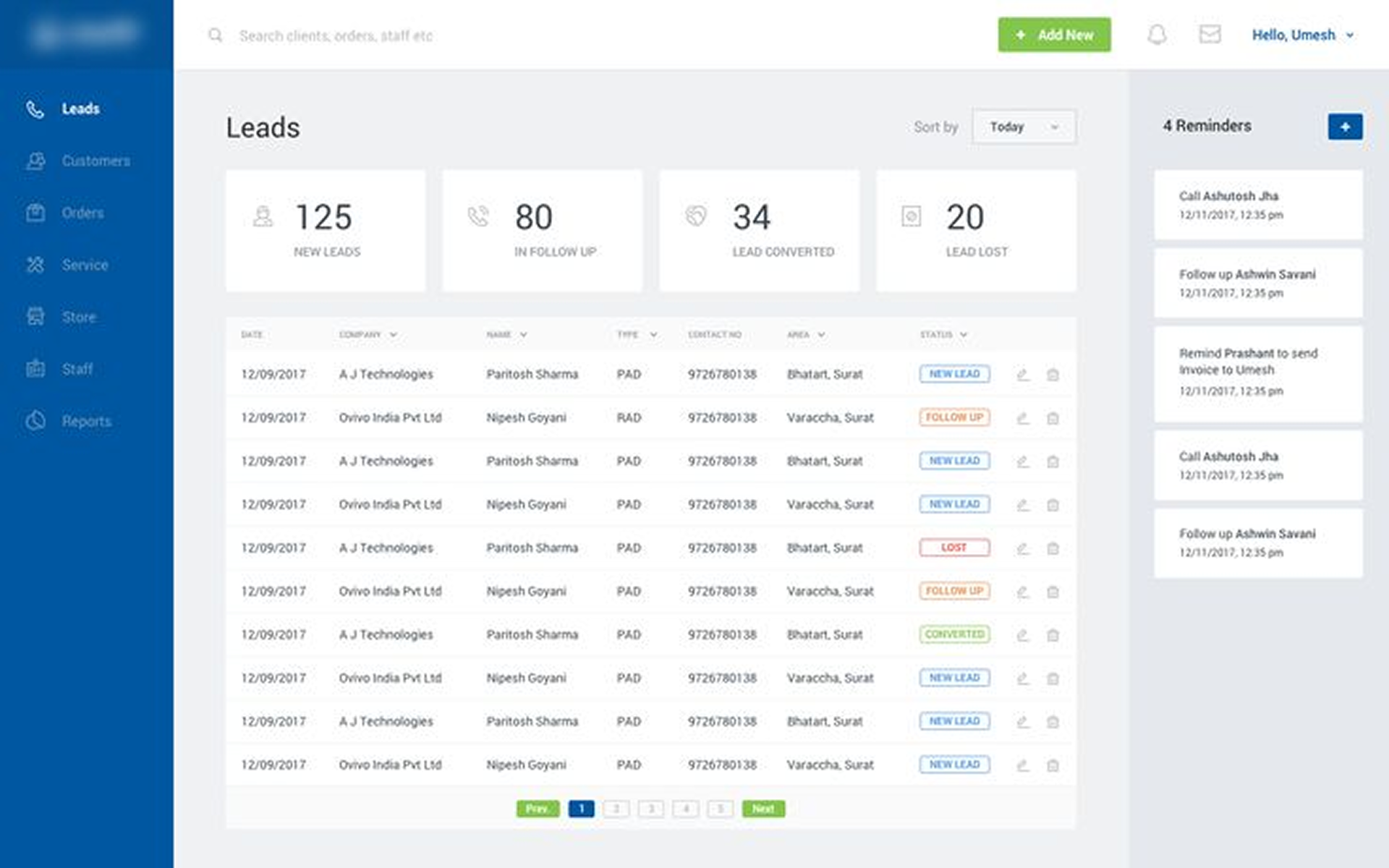Image resolution: width=1389 pixels, height=868 pixels.
Task: Click the CONTACT NO column header
Action: (x=714, y=335)
